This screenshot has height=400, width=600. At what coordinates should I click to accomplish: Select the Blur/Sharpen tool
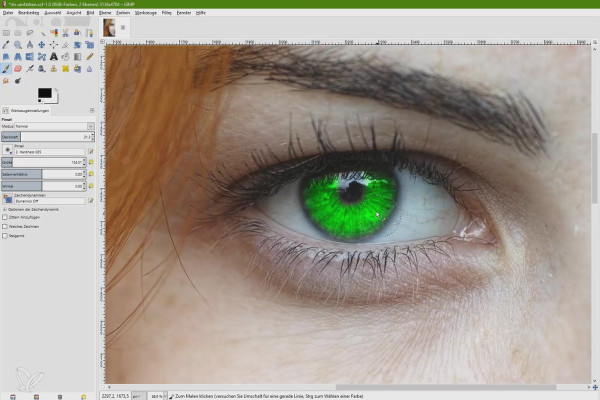point(89,69)
